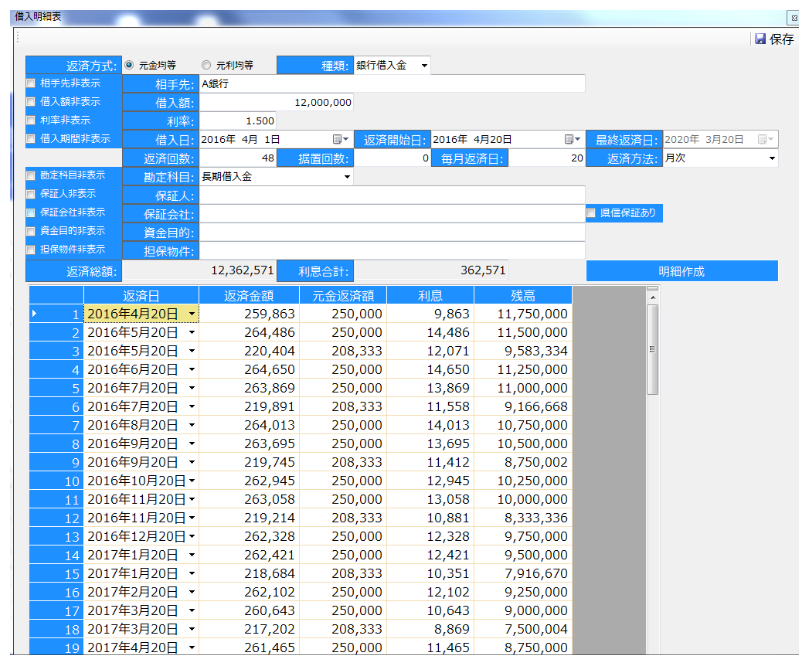Screen dimensions: 800x655
Task: Click the 残高 column header
Action: pos(522,295)
